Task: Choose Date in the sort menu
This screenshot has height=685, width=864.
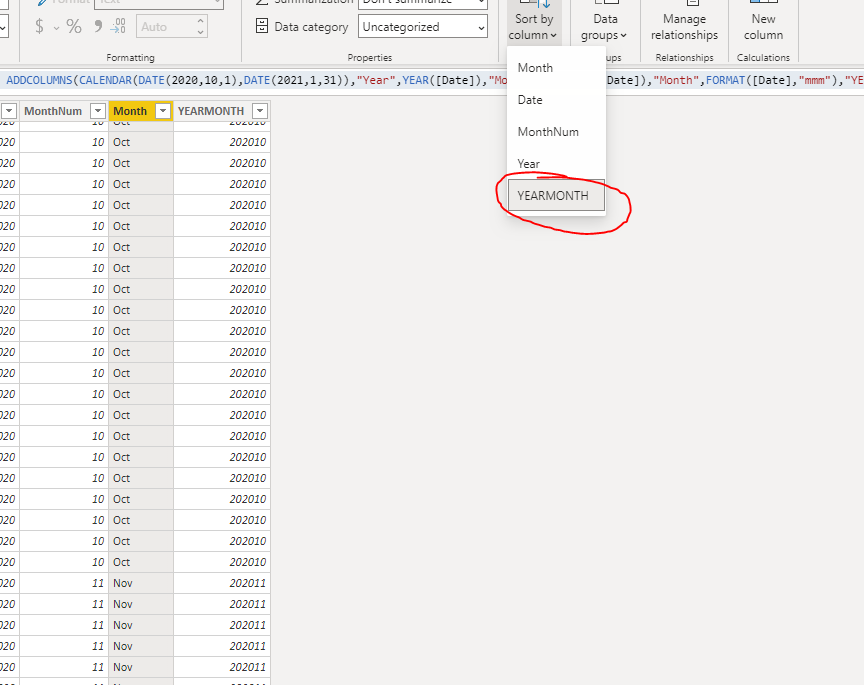Action: click(556, 100)
